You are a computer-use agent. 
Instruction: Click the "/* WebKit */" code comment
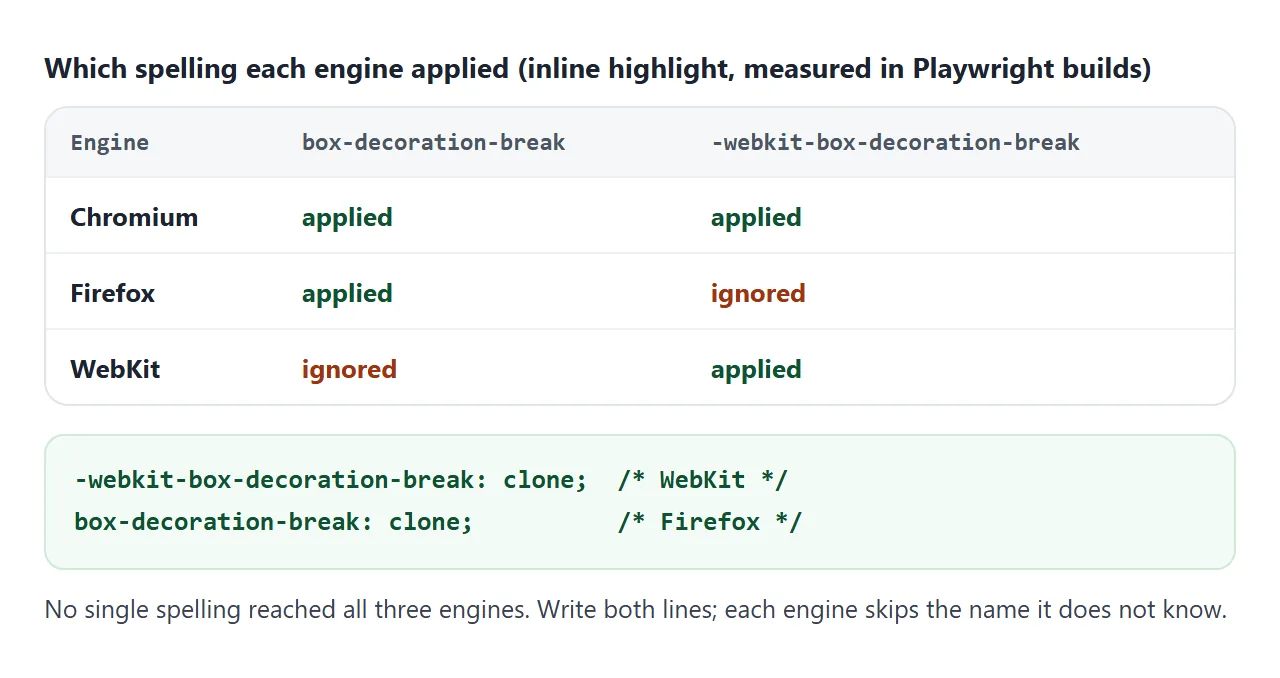[703, 480]
